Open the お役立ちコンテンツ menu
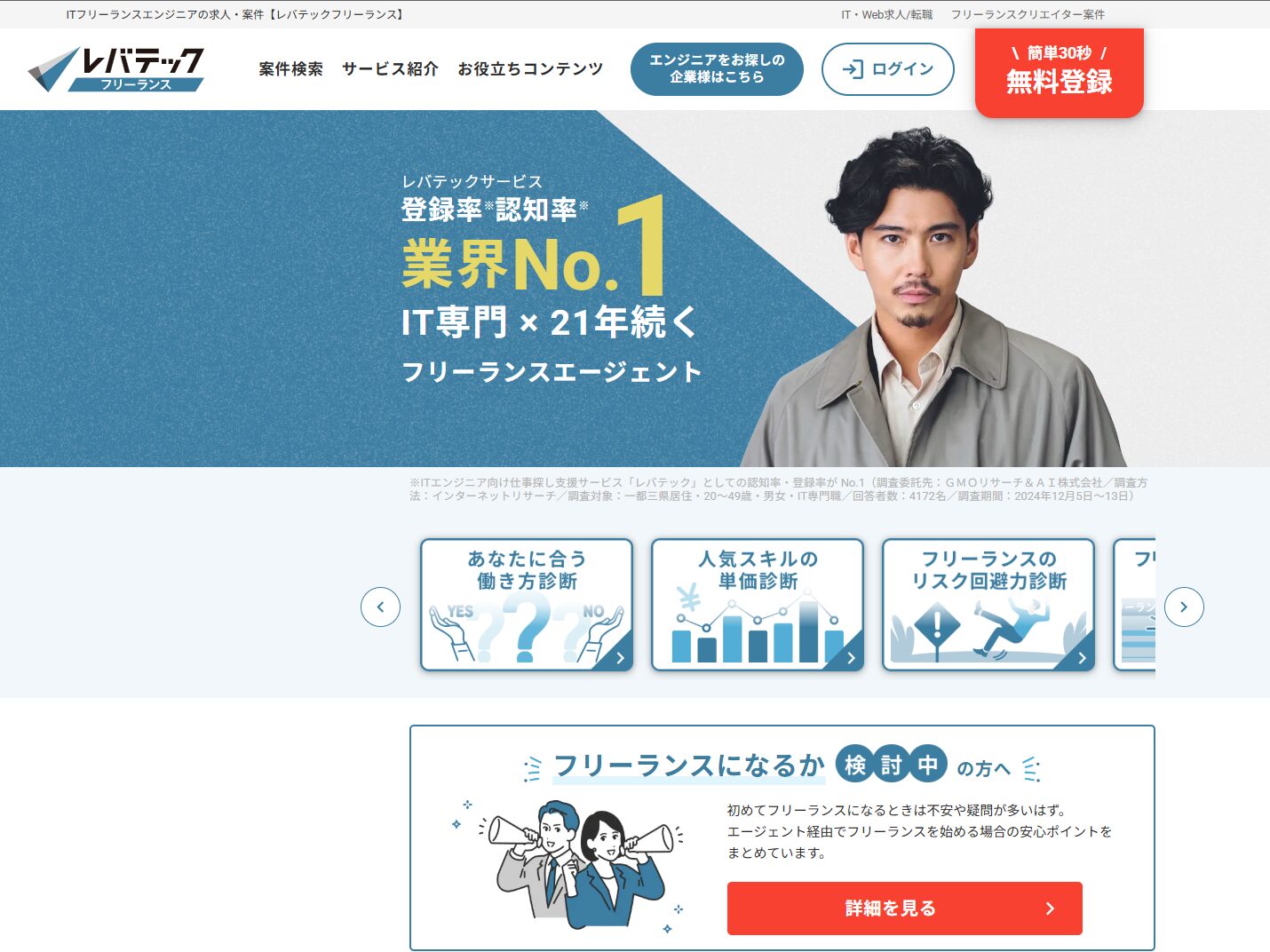The width and height of the screenshot is (1270, 952). [x=530, y=69]
